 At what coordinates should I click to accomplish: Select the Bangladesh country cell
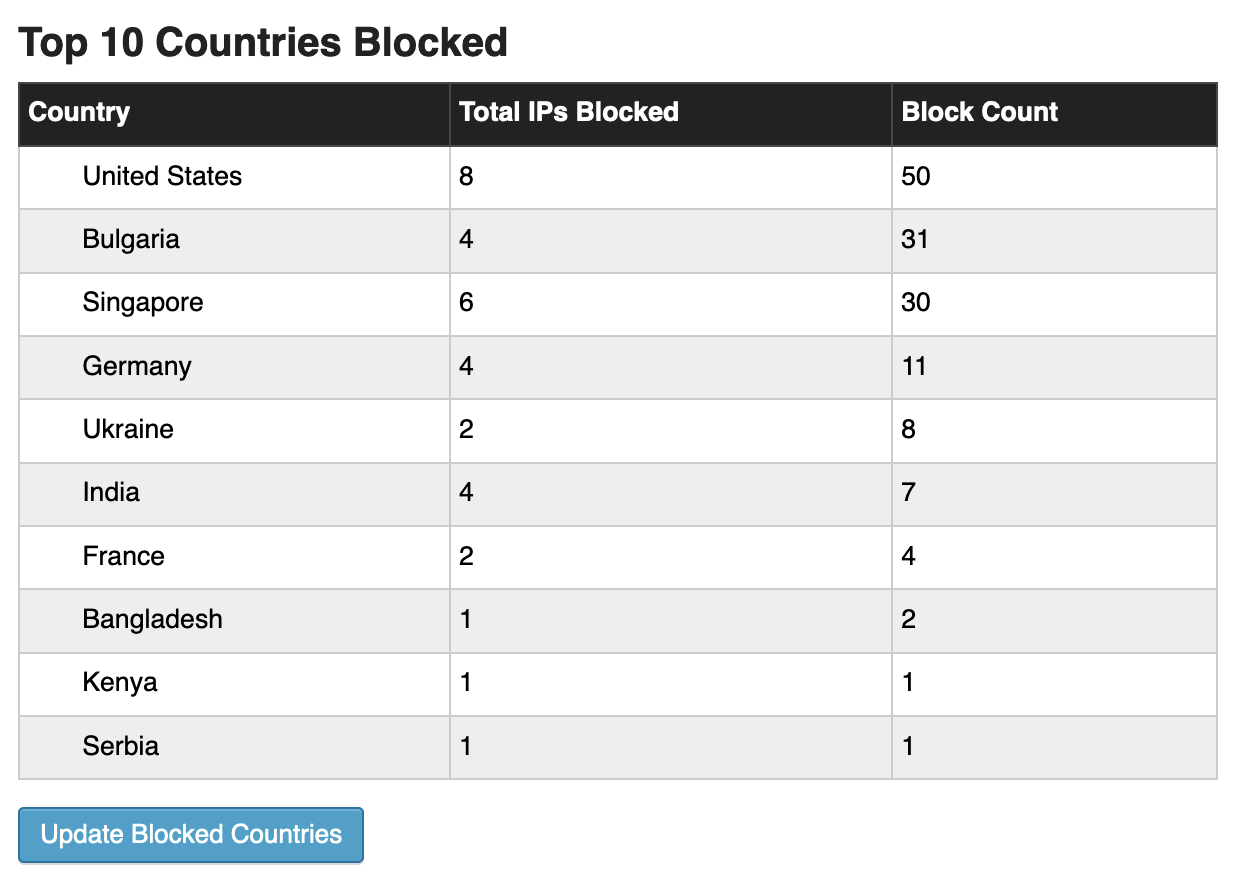pos(153,620)
